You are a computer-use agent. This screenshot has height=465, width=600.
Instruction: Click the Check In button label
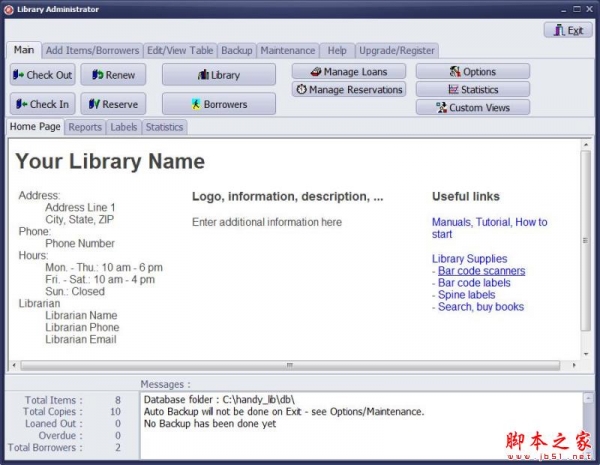pos(49,104)
